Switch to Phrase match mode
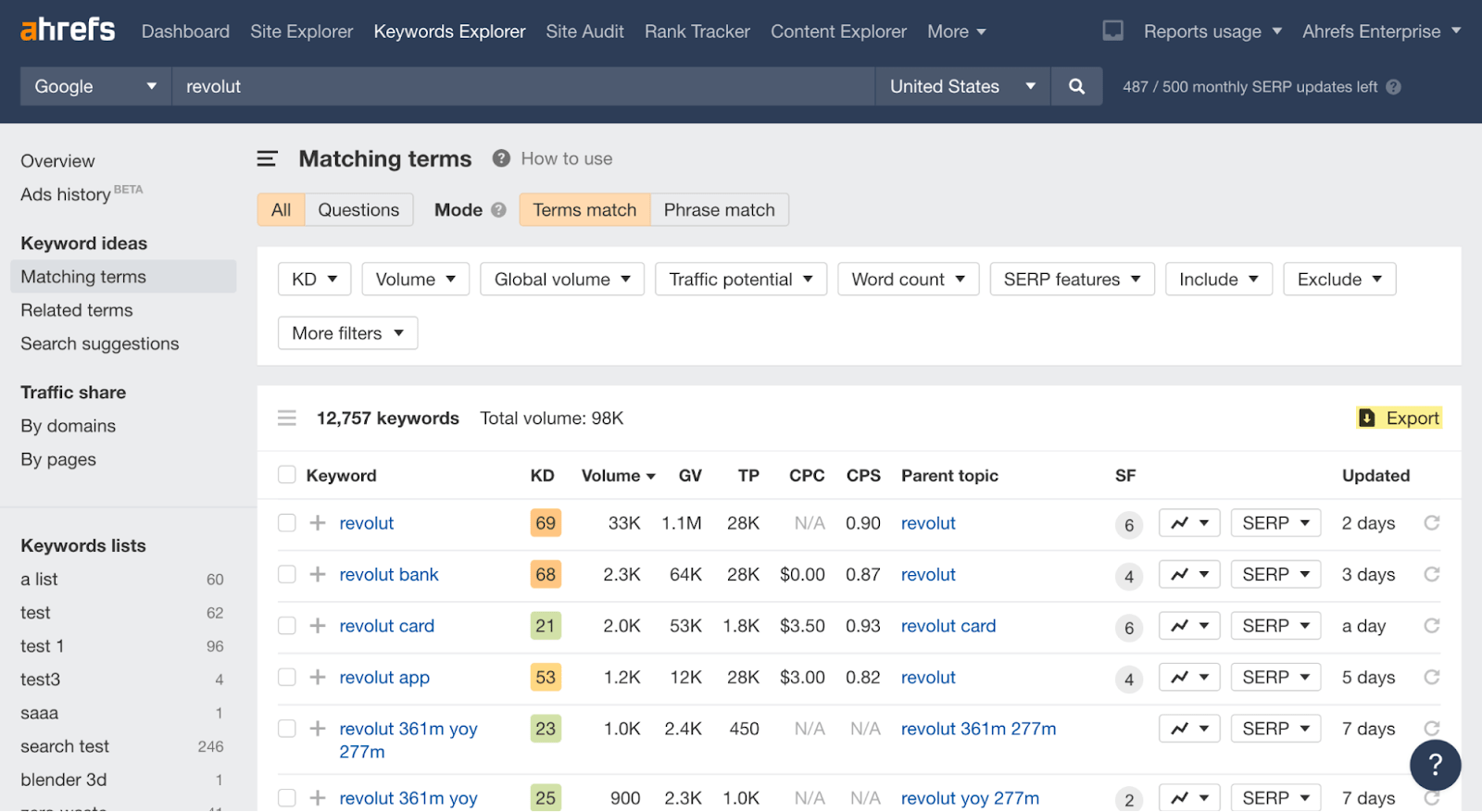The height and width of the screenshot is (812, 1482). (x=719, y=210)
